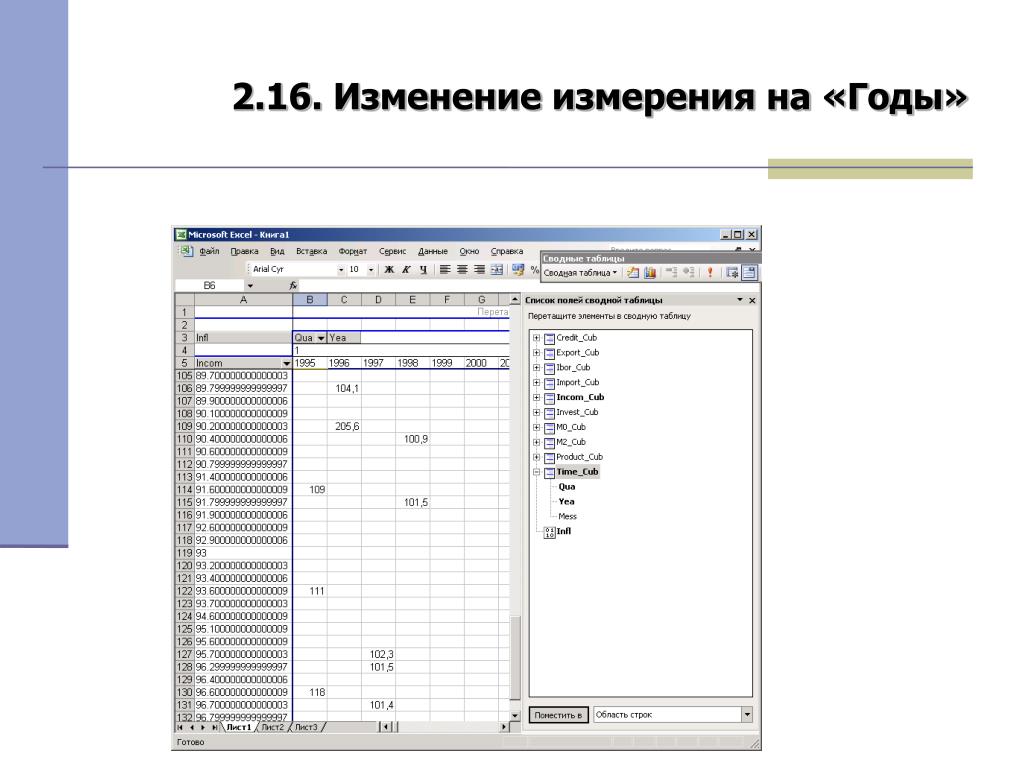This screenshot has height=768, width=1024.
Task: Center the cell text
Action: click(x=462, y=269)
